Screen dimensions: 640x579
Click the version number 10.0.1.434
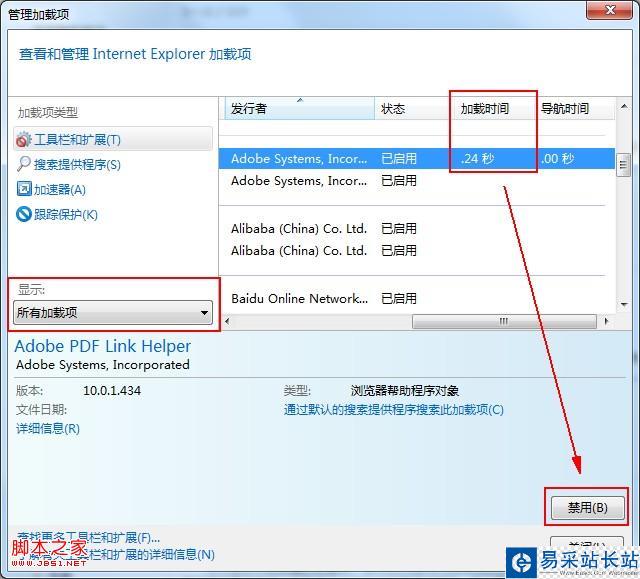click(112, 390)
